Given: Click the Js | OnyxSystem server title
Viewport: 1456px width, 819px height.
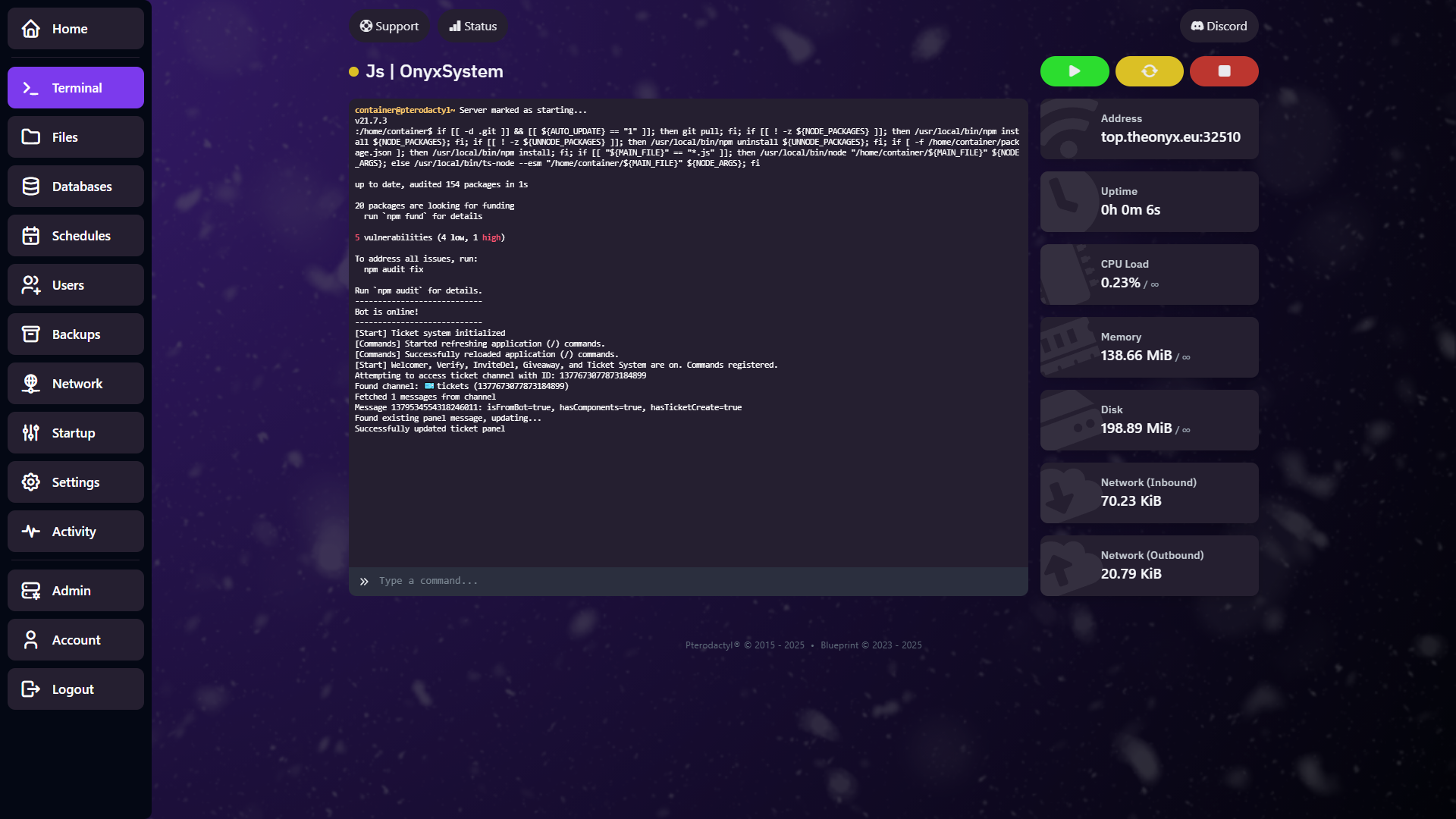Looking at the screenshot, I should (x=435, y=71).
